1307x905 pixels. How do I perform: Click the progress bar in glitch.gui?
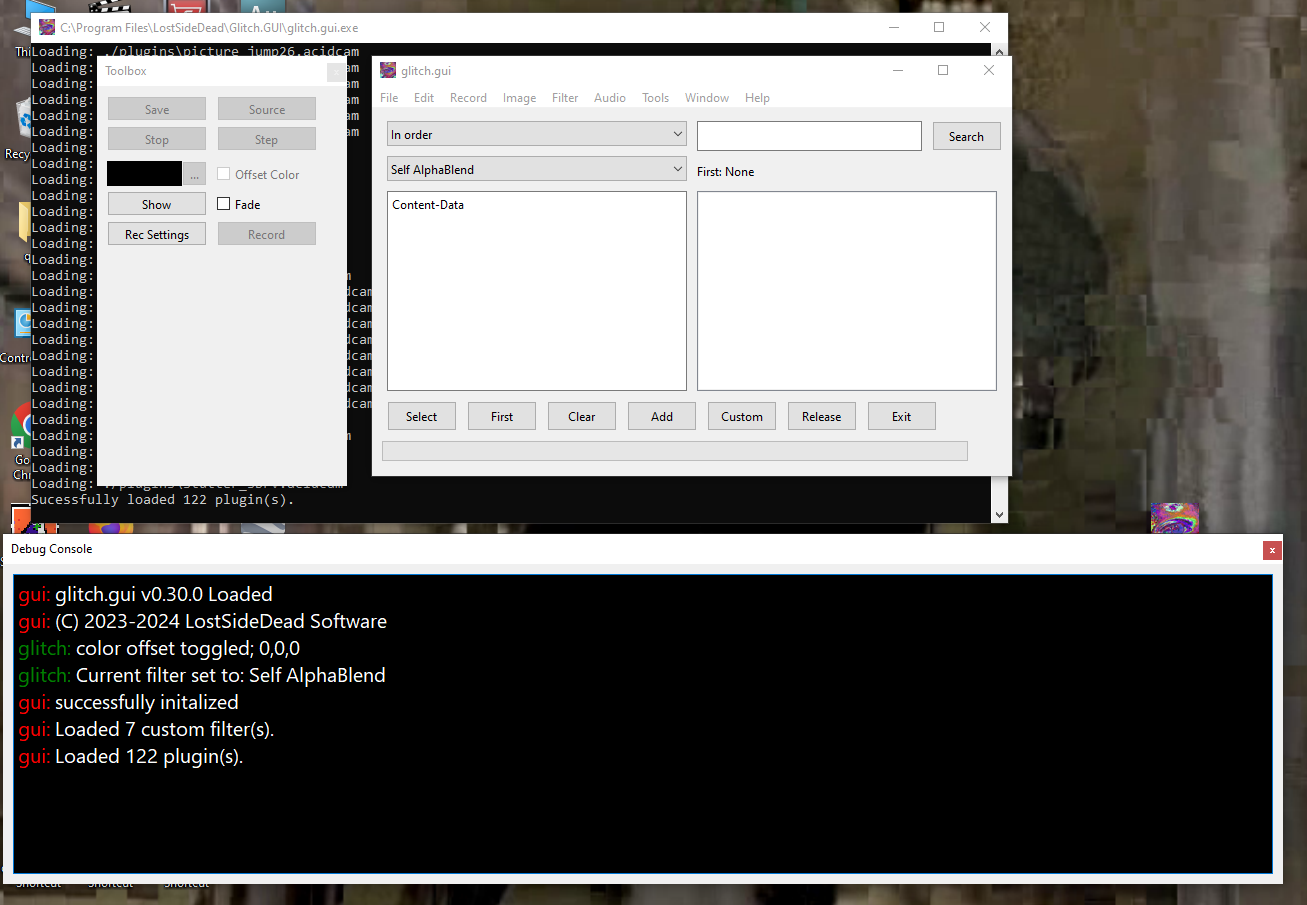tap(675, 451)
